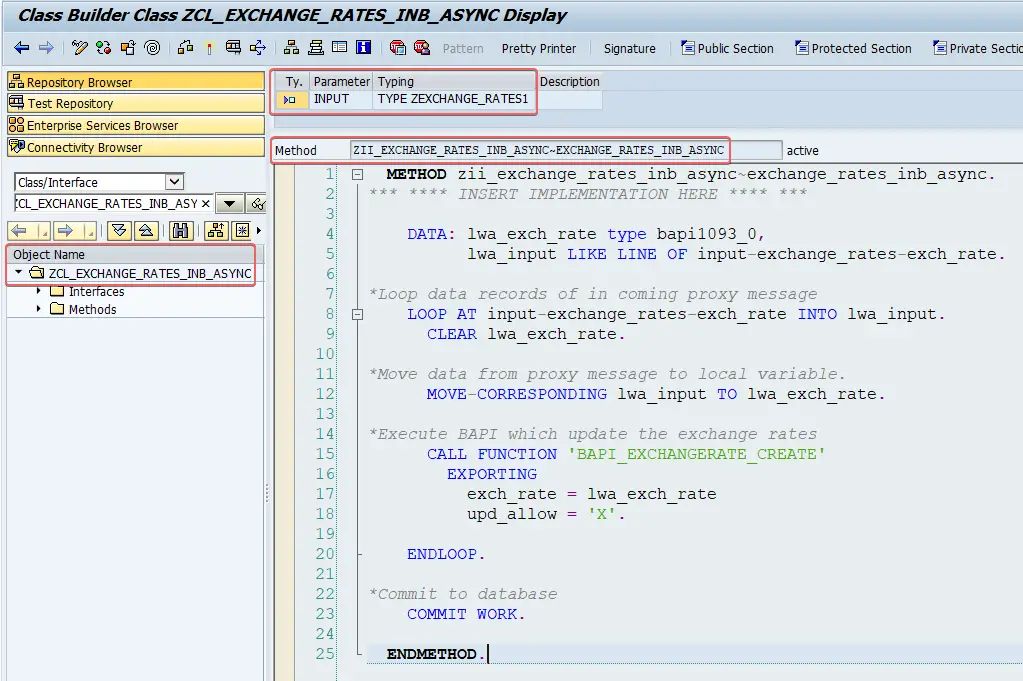
Task: Click the ENDLOOP statement on line 20
Action: click(446, 554)
